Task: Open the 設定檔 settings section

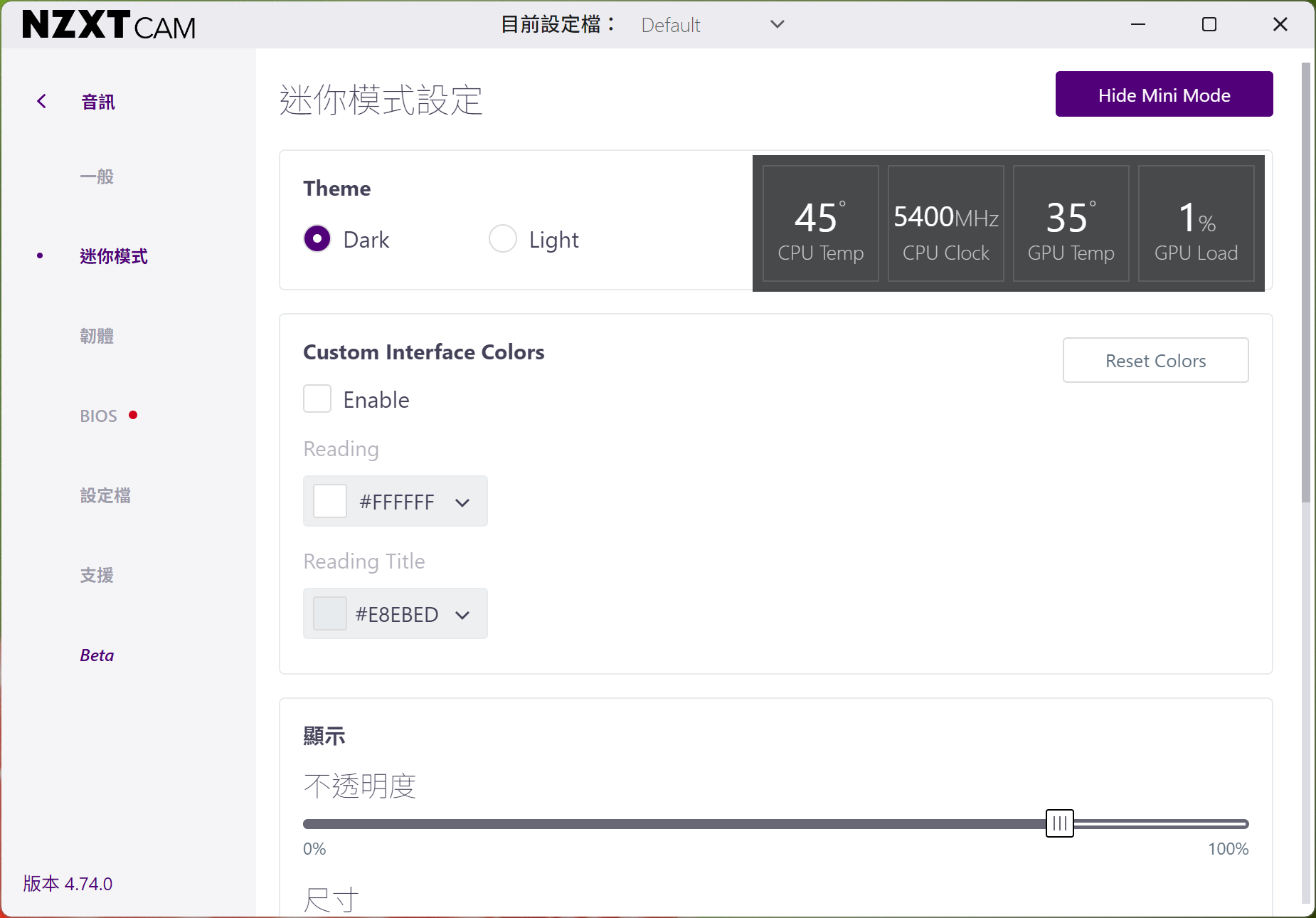Action: tap(105, 495)
